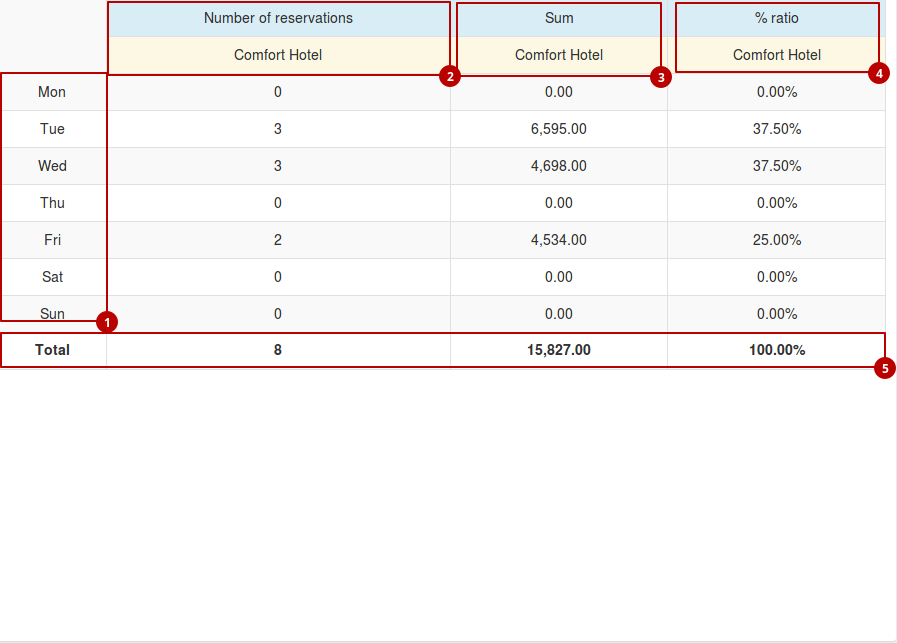Screen dimensions: 897x643
Task: Click the 6,595.00 sum for Tuesday
Action: click(559, 129)
